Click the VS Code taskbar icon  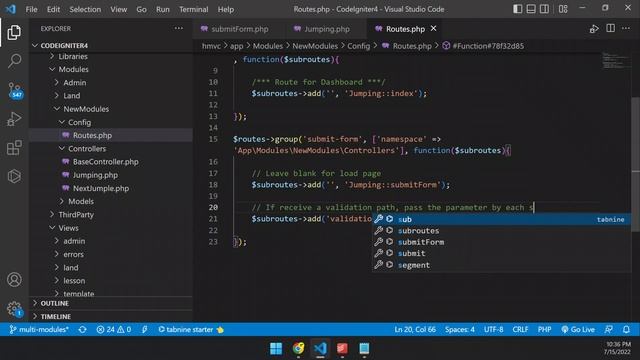click(320, 349)
